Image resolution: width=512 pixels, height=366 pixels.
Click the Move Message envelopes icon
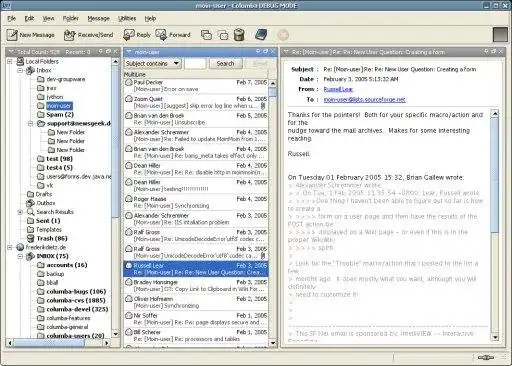(x=223, y=35)
